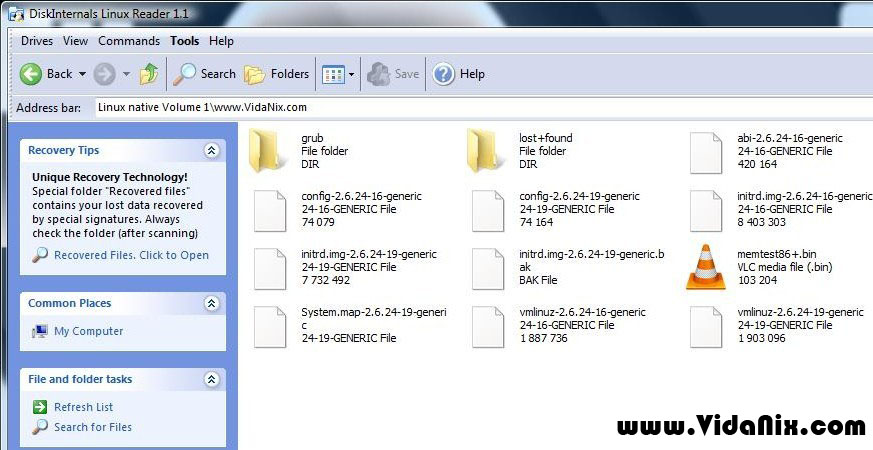Click the memtest86+.bin file name
Image resolution: width=873 pixels, height=450 pixels.
coord(777,254)
